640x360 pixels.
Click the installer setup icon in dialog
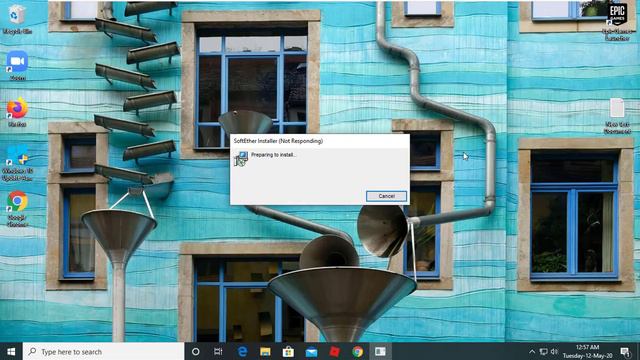tap(241, 159)
